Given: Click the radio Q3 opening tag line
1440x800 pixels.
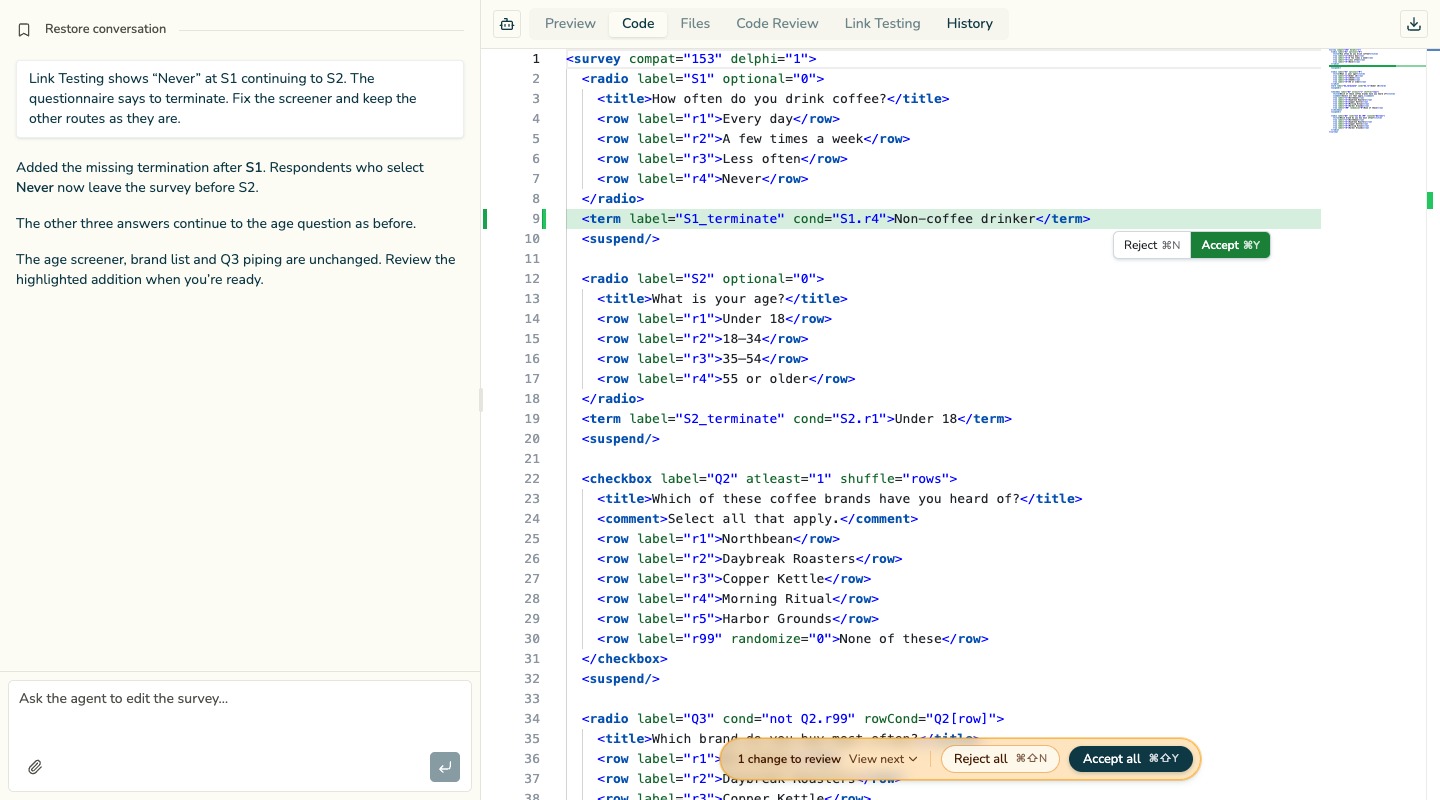Looking at the screenshot, I should point(793,719).
